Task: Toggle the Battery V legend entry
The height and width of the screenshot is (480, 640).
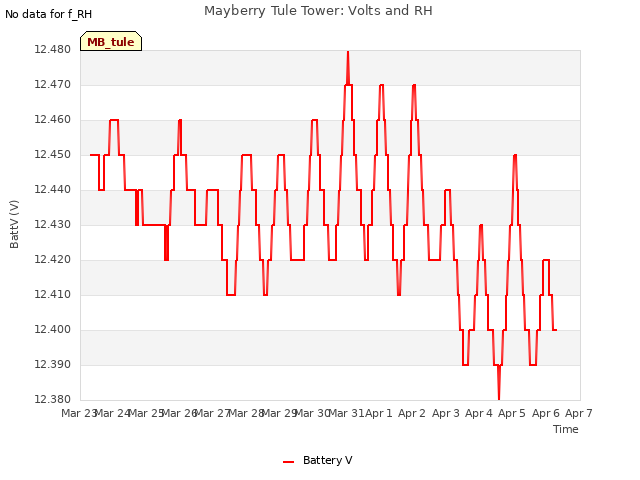Action: [x=318, y=460]
